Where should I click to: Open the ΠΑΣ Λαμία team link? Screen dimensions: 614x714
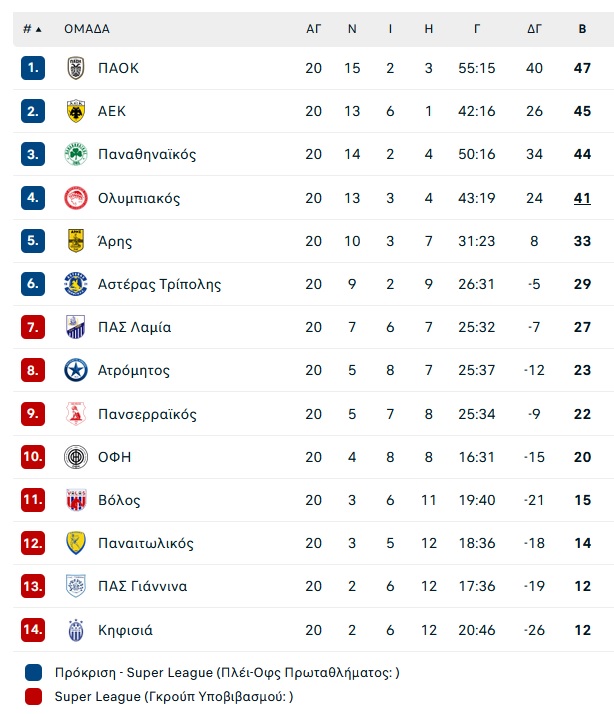(134, 327)
